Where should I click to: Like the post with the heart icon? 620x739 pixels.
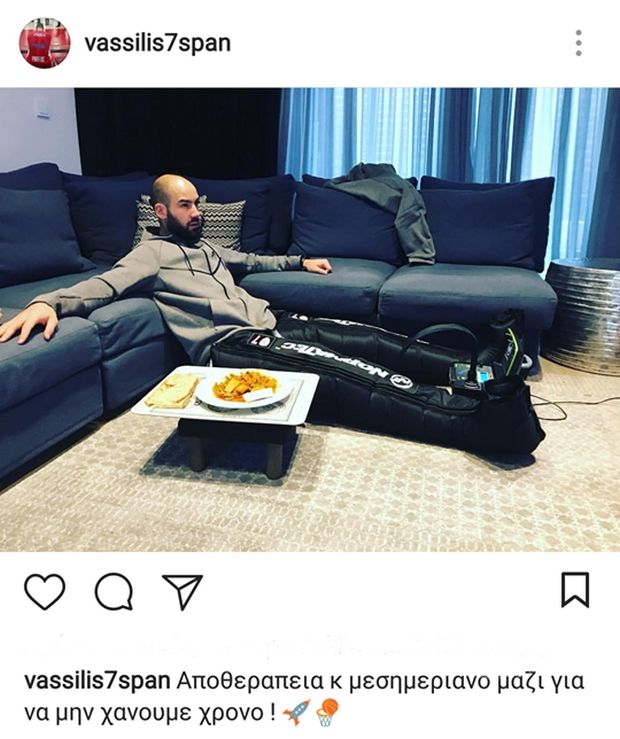pyautogui.click(x=44, y=592)
